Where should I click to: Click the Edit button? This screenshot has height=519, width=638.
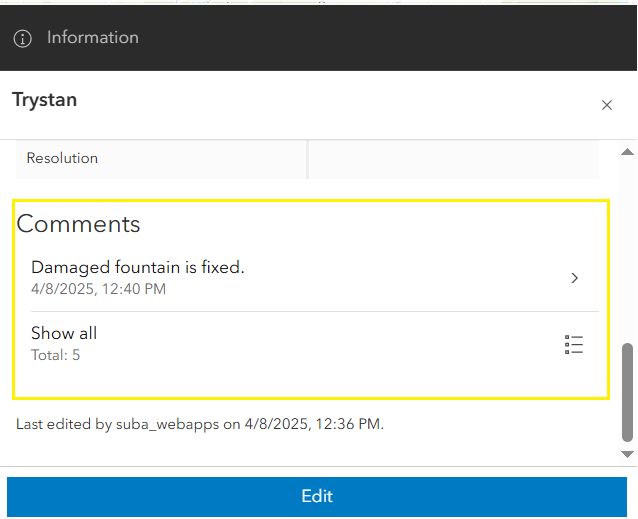317,496
